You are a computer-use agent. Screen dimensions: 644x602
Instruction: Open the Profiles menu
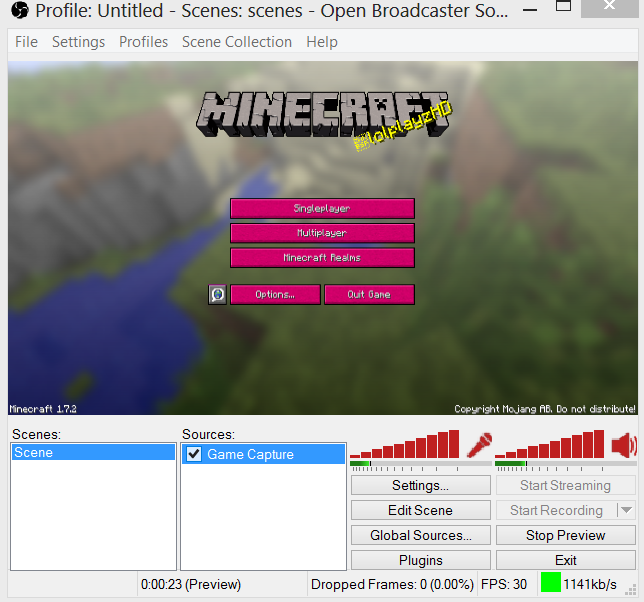pyautogui.click(x=143, y=42)
